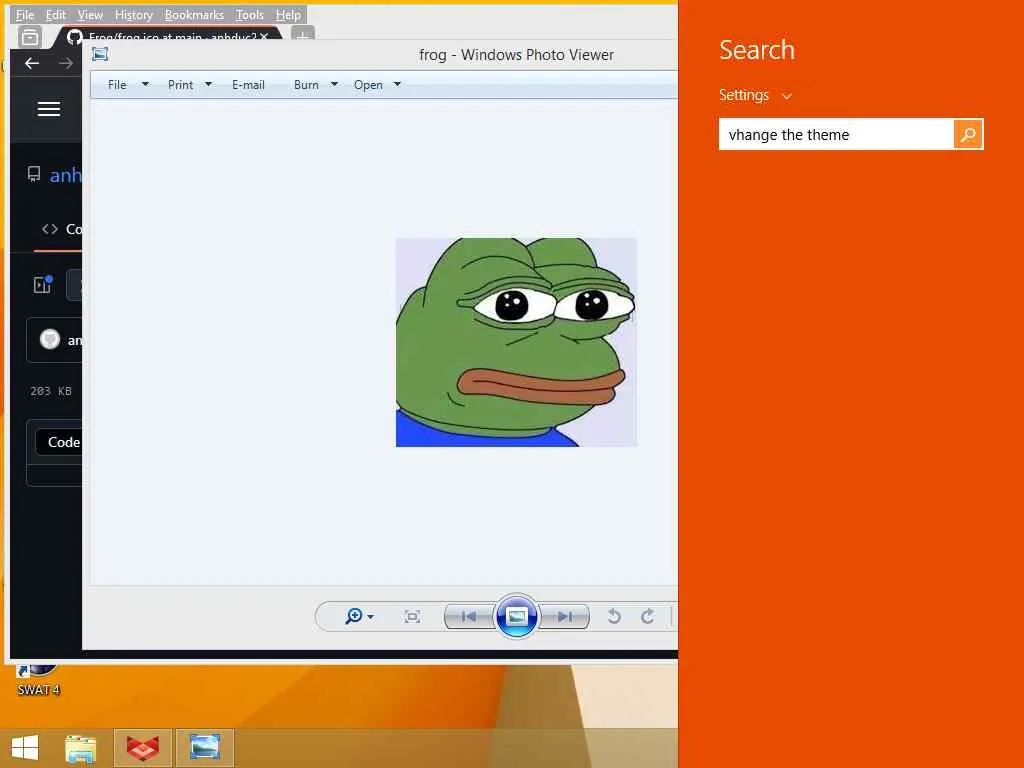Open the browser Help menu

point(288,14)
